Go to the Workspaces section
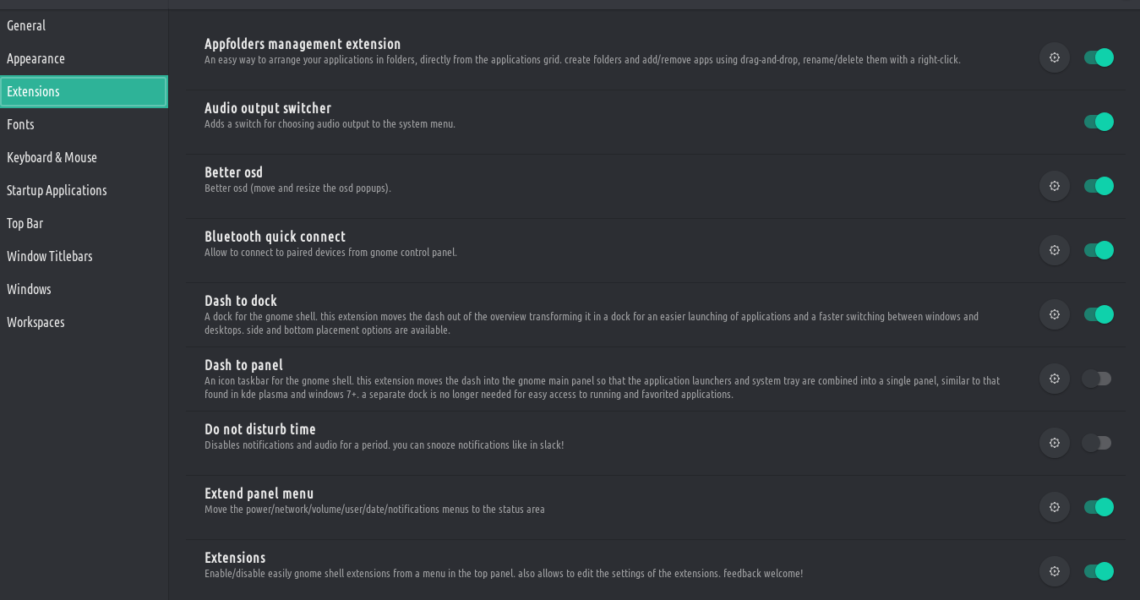This screenshot has width=1140, height=600. (x=36, y=323)
